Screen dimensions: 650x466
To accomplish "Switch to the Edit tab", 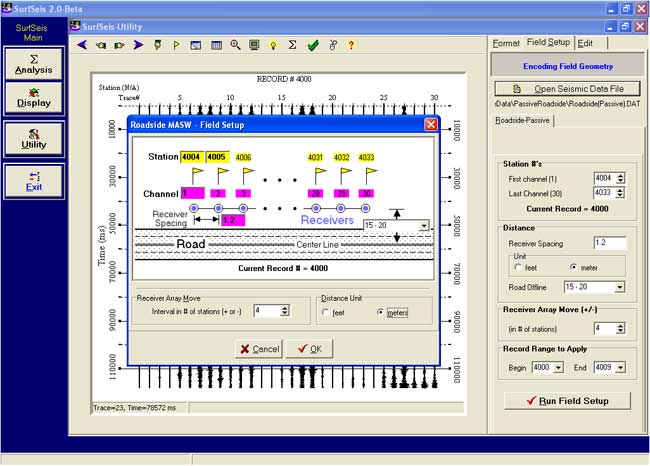I will pyautogui.click(x=585, y=43).
